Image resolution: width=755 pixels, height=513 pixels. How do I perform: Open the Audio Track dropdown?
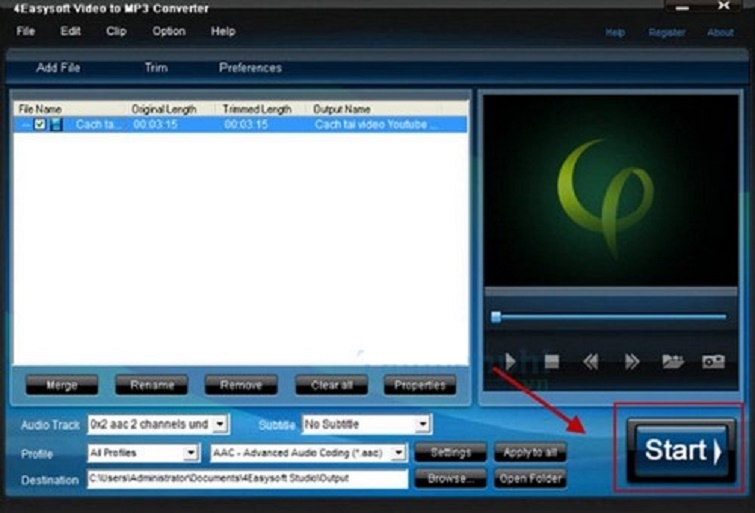pos(220,424)
